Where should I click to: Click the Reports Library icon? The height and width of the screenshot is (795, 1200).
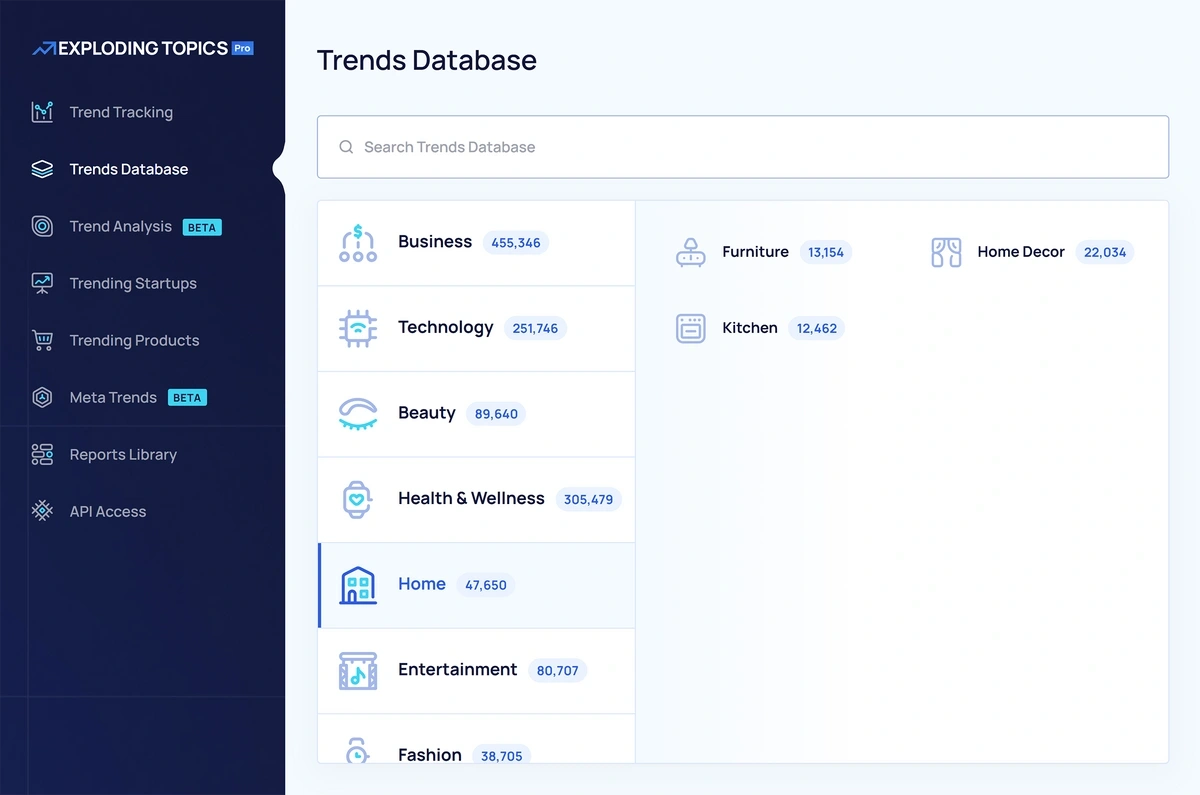point(42,454)
